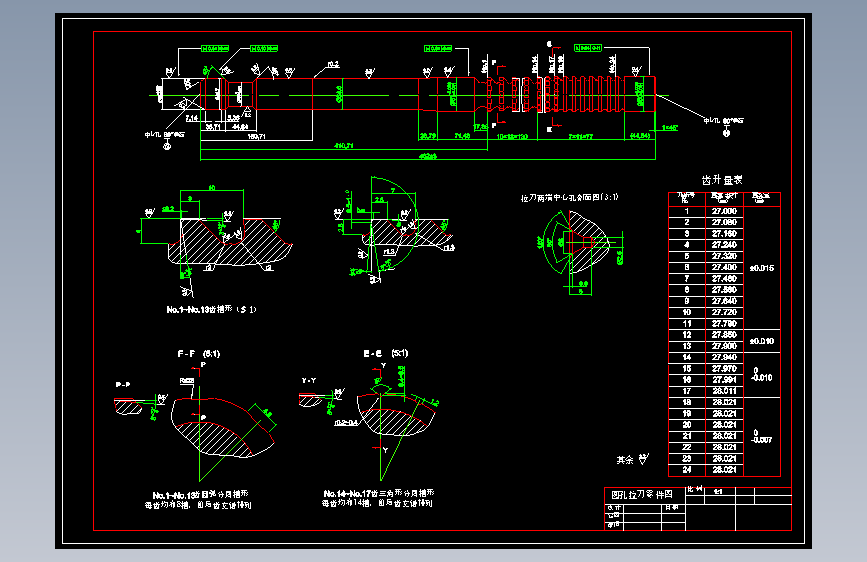
Task: Click the 160.71 length dimension
Action: (257, 136)
